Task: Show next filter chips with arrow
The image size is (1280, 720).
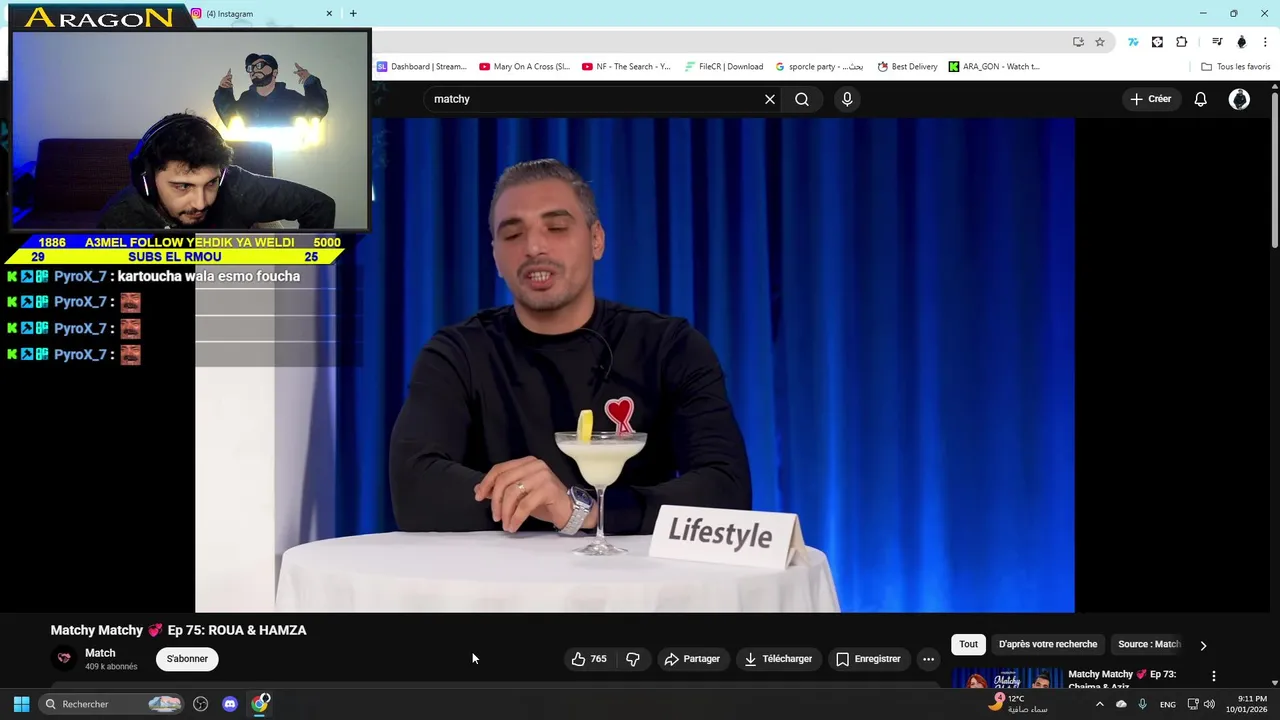Action: (1203, 645)
